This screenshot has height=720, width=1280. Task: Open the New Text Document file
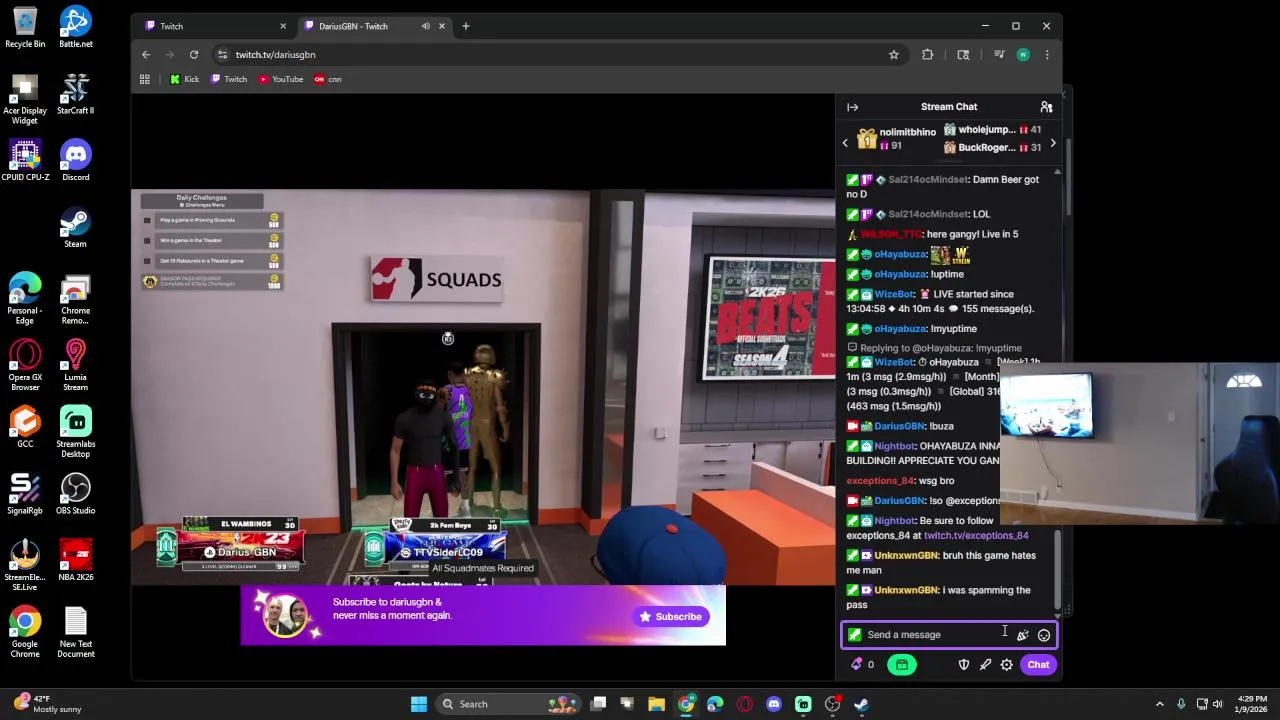point(75,632)
